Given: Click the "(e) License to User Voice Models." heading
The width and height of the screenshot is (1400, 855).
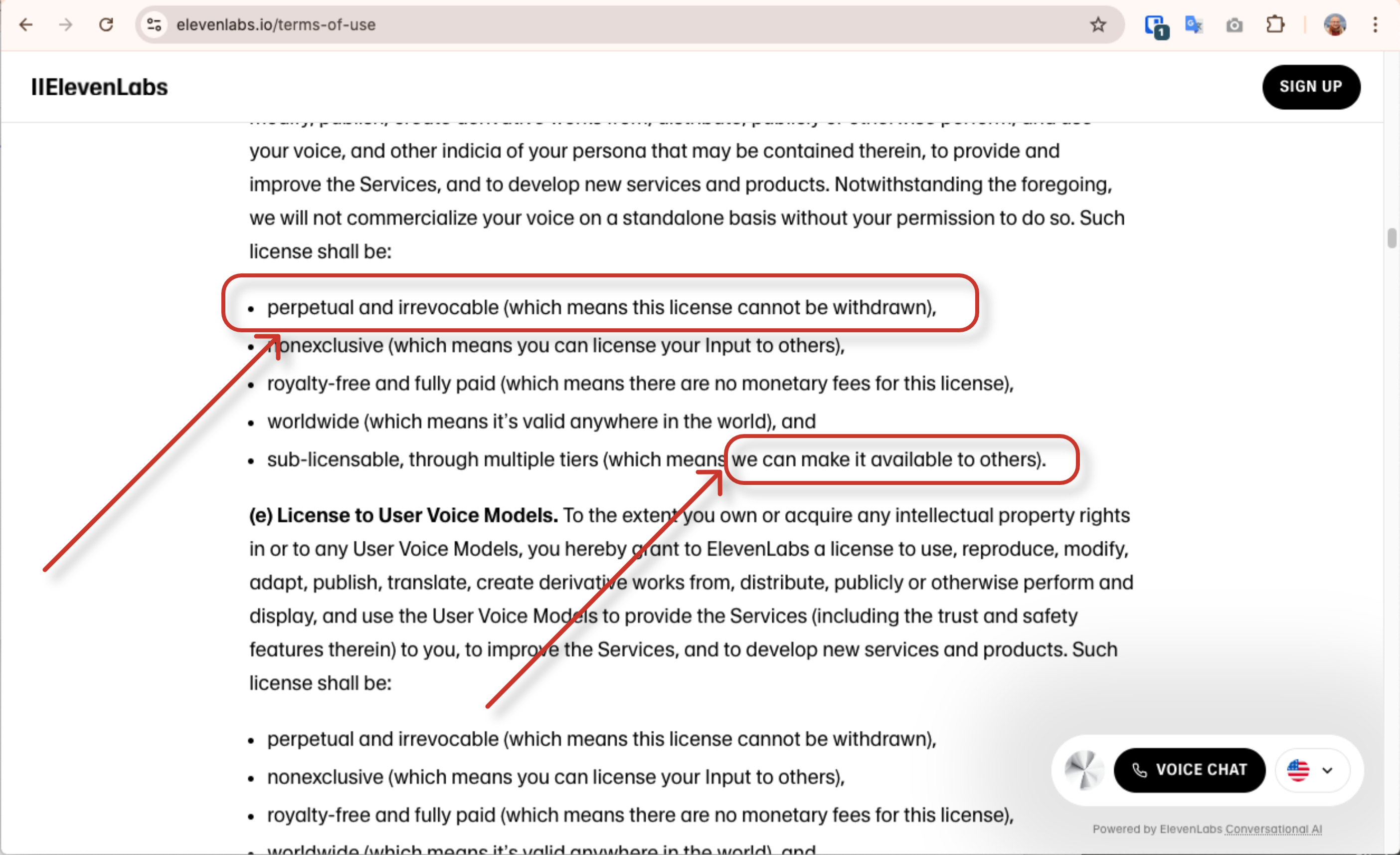Looking at the screenshot, I should 403,515.
